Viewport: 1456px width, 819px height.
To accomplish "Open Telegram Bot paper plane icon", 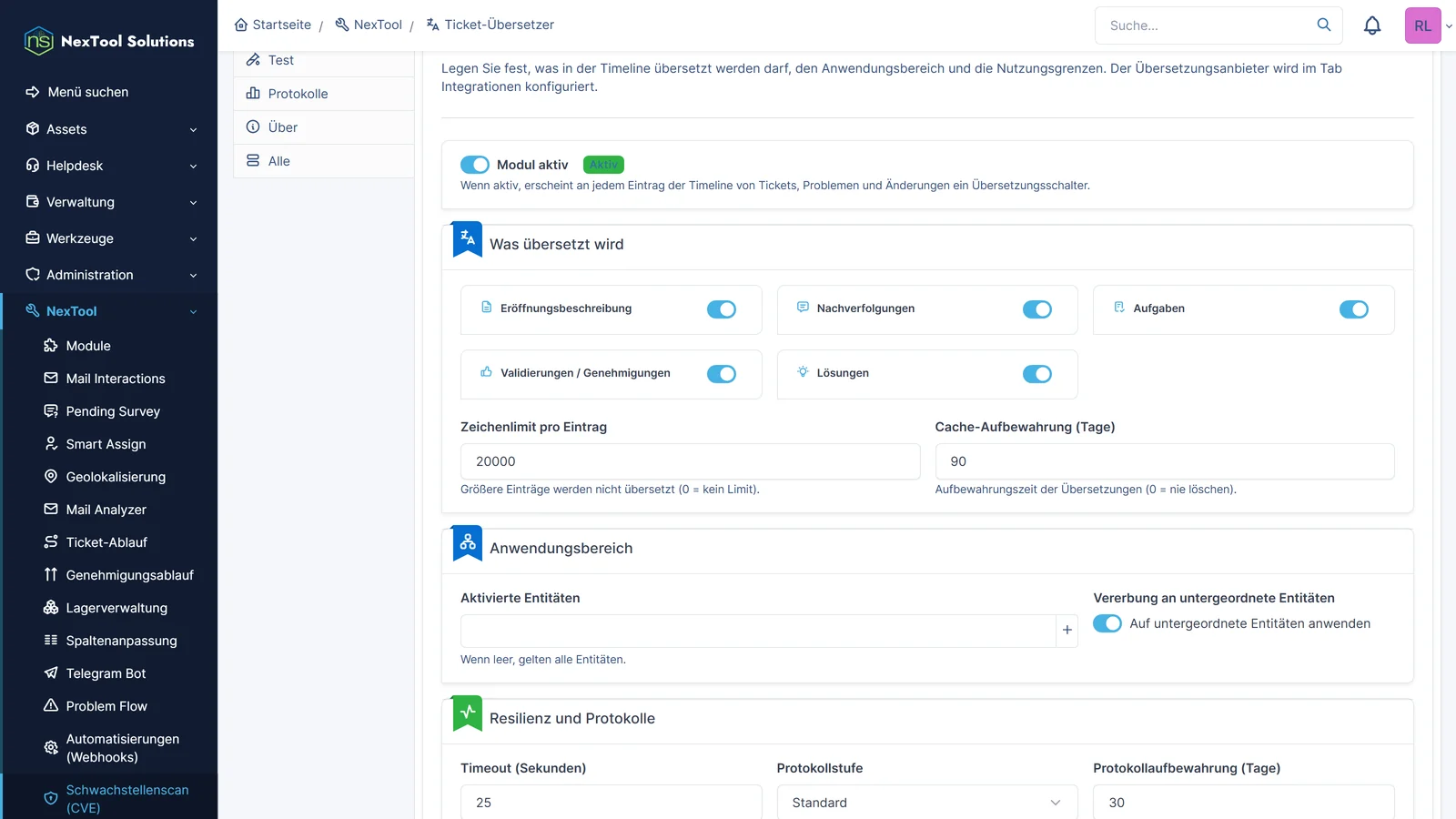I will [51, 672].
